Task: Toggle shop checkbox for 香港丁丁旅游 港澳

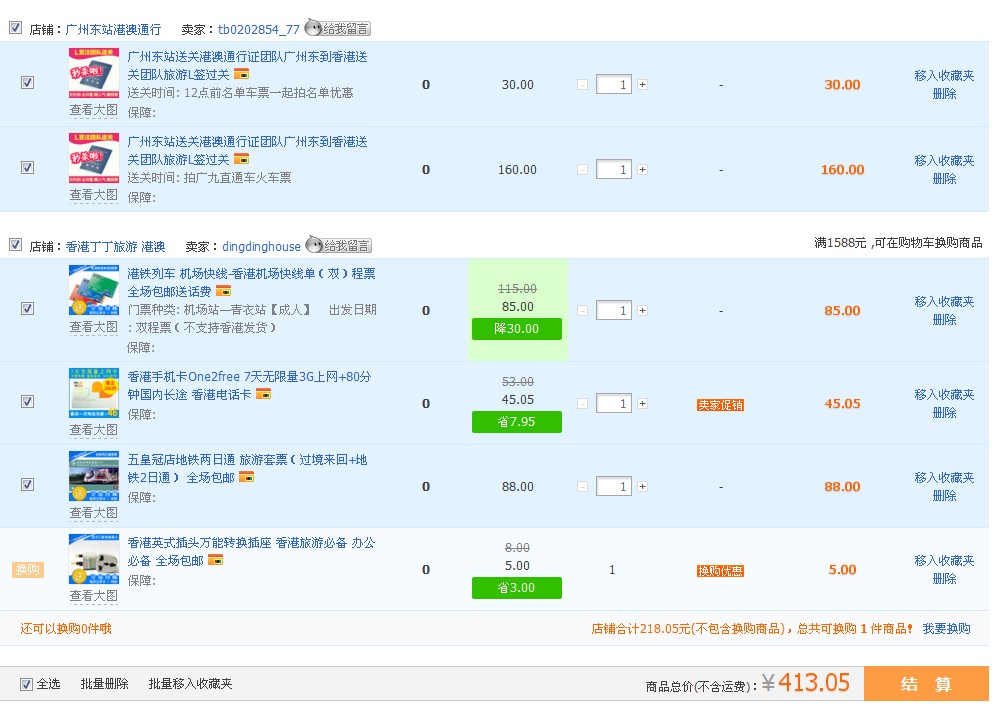Action: click(x=15, y=245)
